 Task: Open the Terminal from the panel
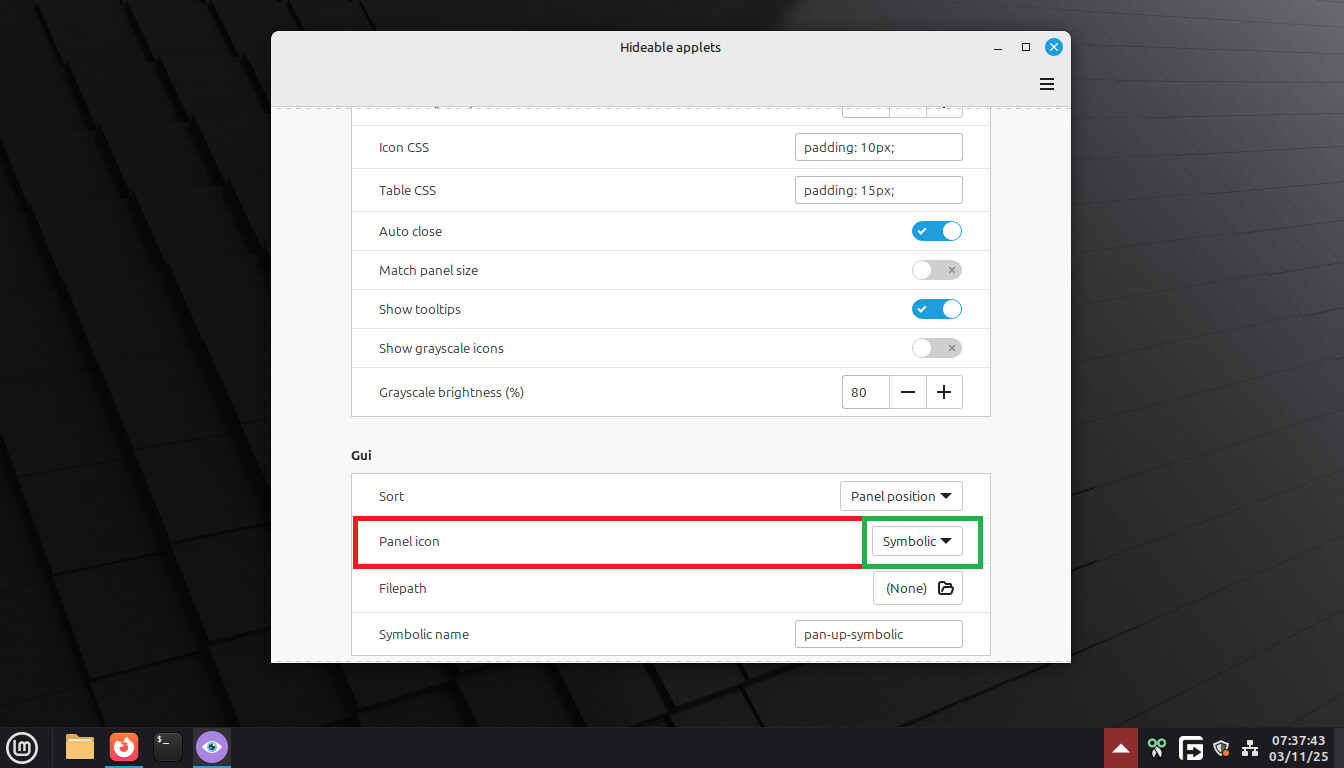point(168,747)
